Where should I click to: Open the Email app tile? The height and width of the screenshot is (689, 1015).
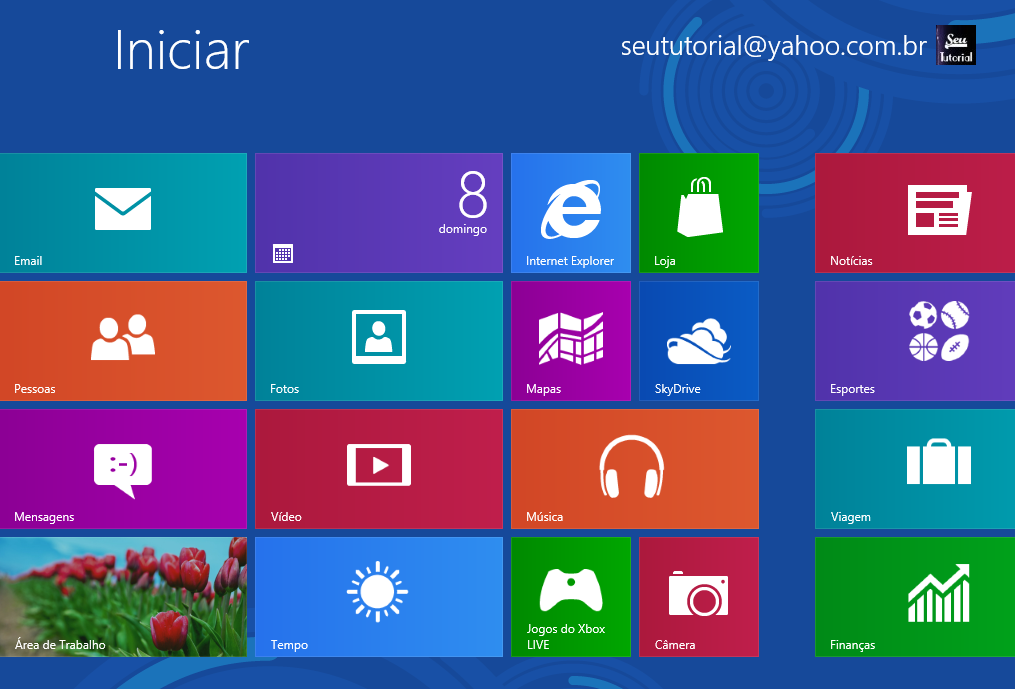pyautogui.click(x=123, y=212)
